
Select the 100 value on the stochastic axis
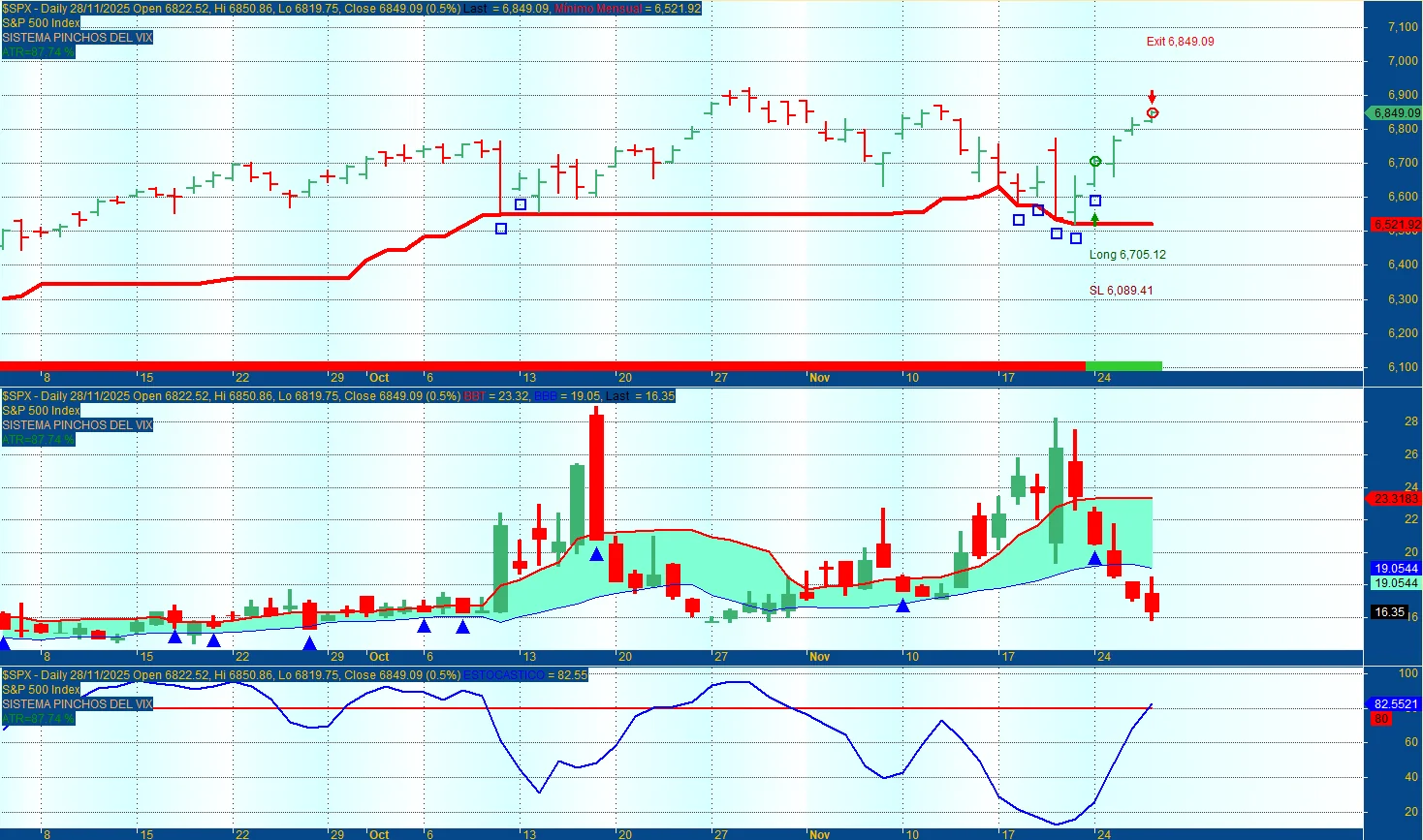(1408, 672)
